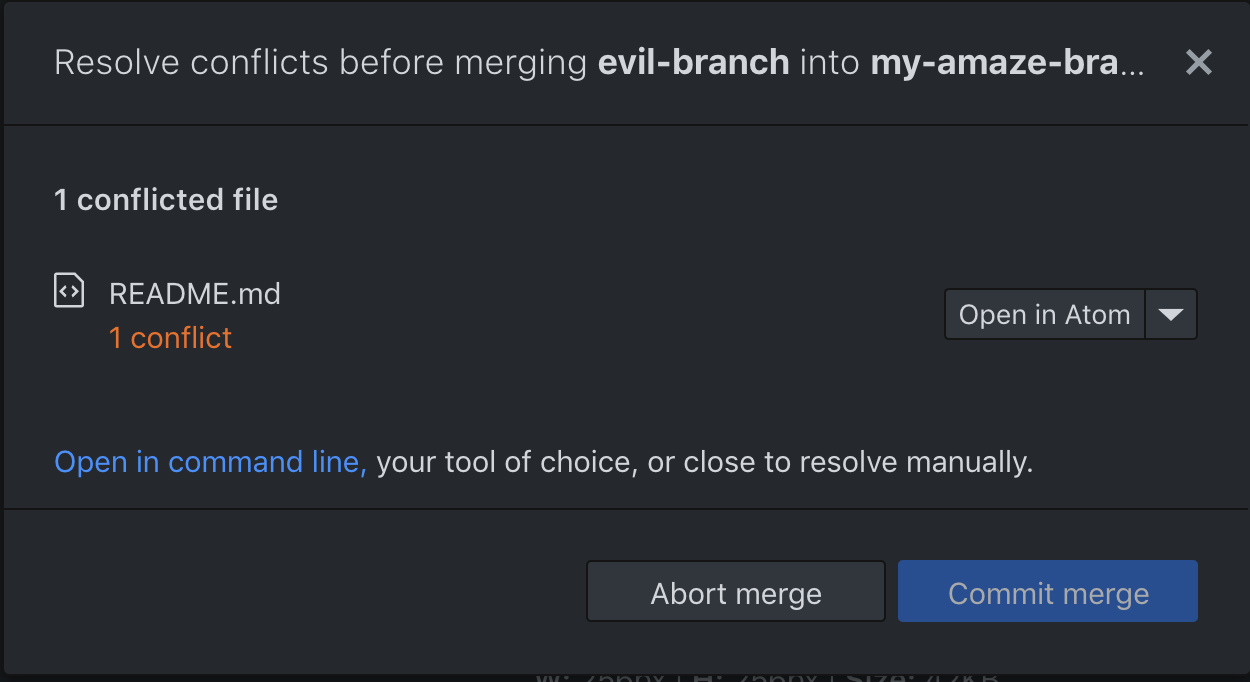
Task: Open README.md in Atom
Action: [x=1044, y=313]
